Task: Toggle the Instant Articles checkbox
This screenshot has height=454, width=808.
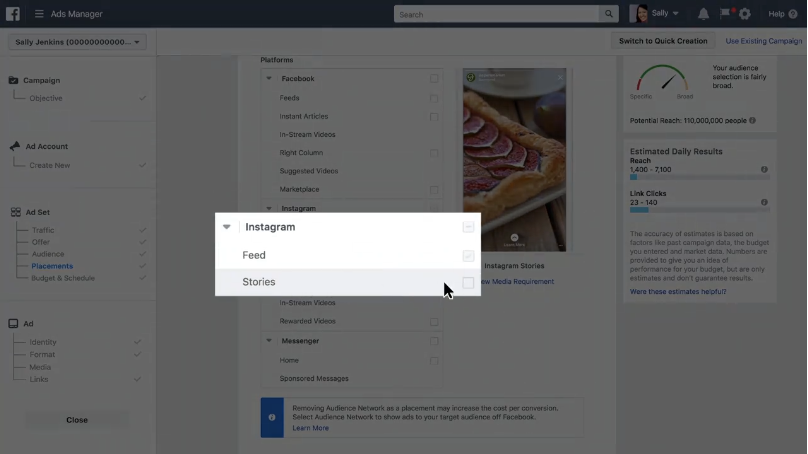Action: click(434, 117)
